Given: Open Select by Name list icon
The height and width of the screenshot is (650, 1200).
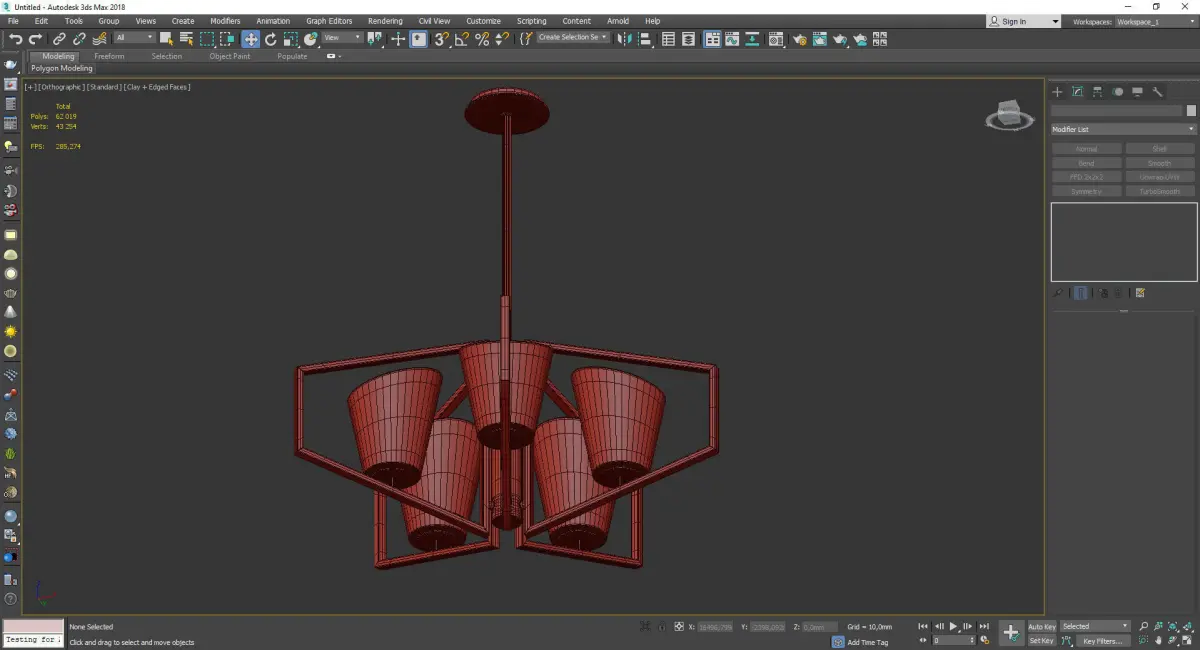Looking at the screenshot, I should coord(186,39).
